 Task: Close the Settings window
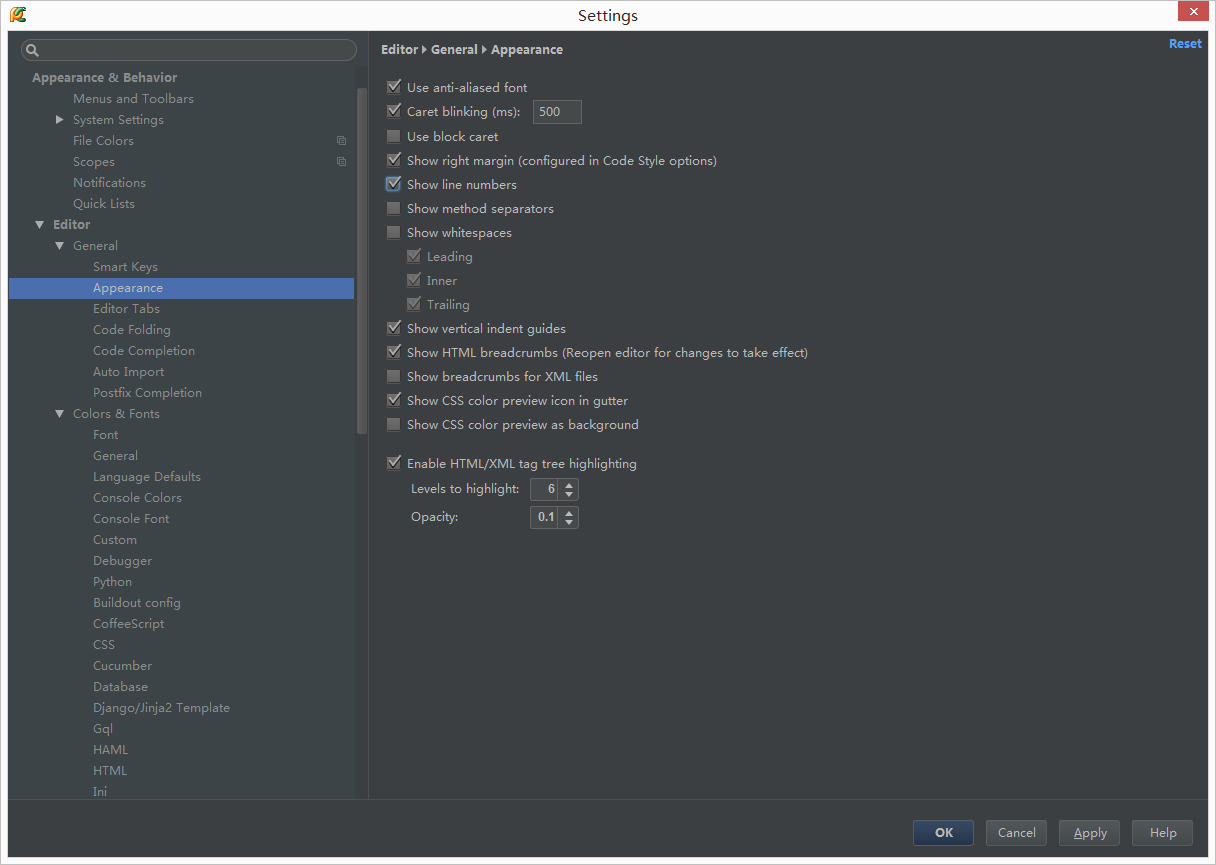pos(1194,12)
